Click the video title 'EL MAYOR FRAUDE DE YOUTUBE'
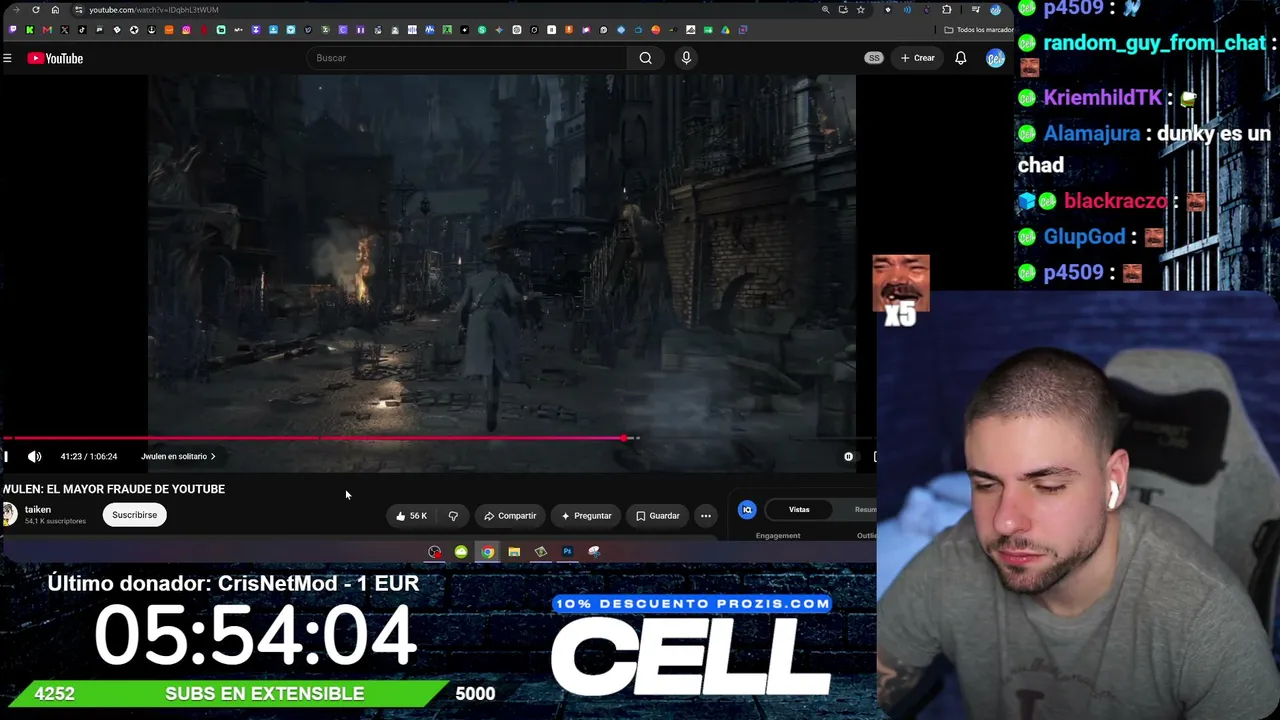This screenshot has width=1280, height=720. 135,489
